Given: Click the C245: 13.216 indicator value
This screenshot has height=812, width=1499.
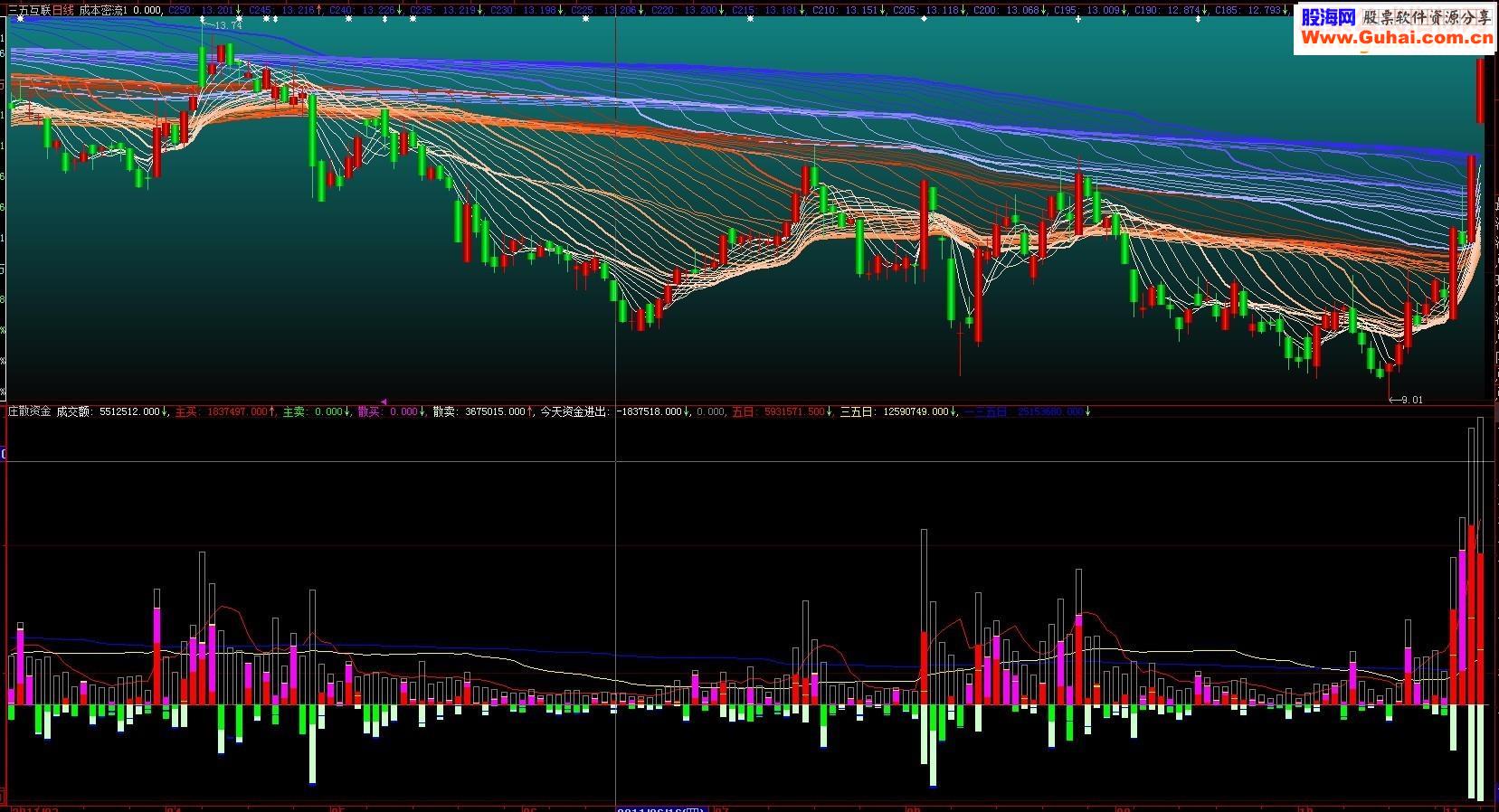Looking at the screenshot, I should 283,11.
